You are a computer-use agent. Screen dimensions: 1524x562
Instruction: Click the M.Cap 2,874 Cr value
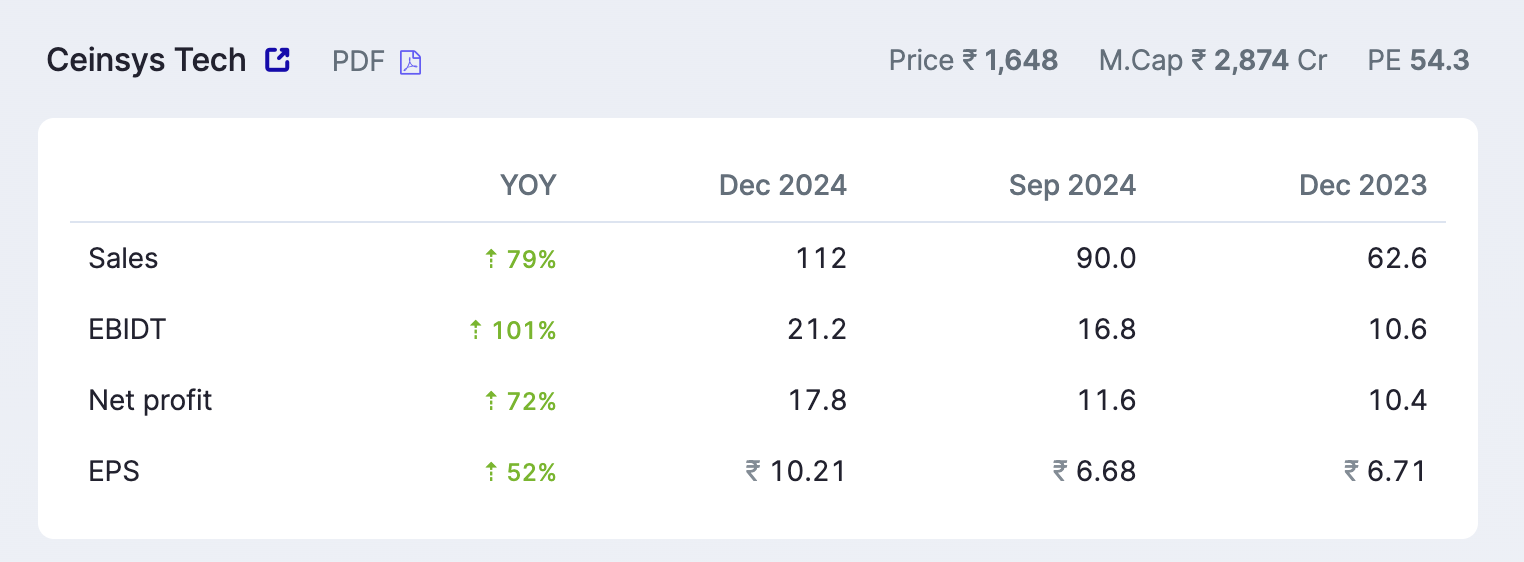1213,61
